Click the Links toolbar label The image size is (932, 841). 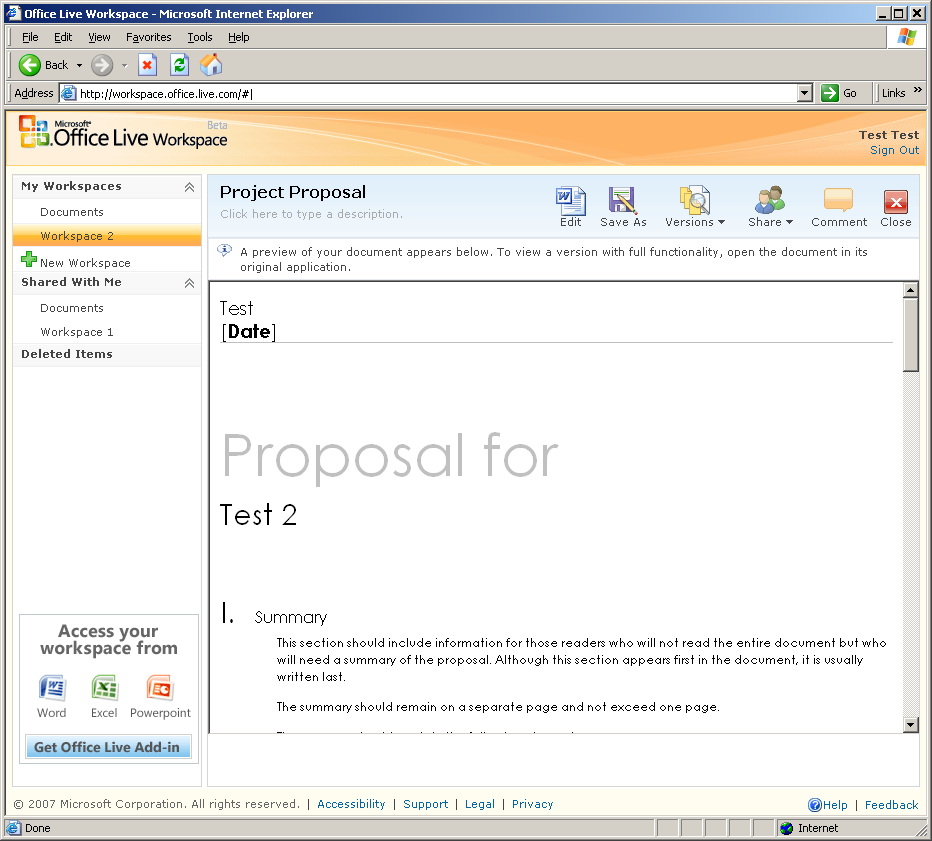tap(893, 93)
